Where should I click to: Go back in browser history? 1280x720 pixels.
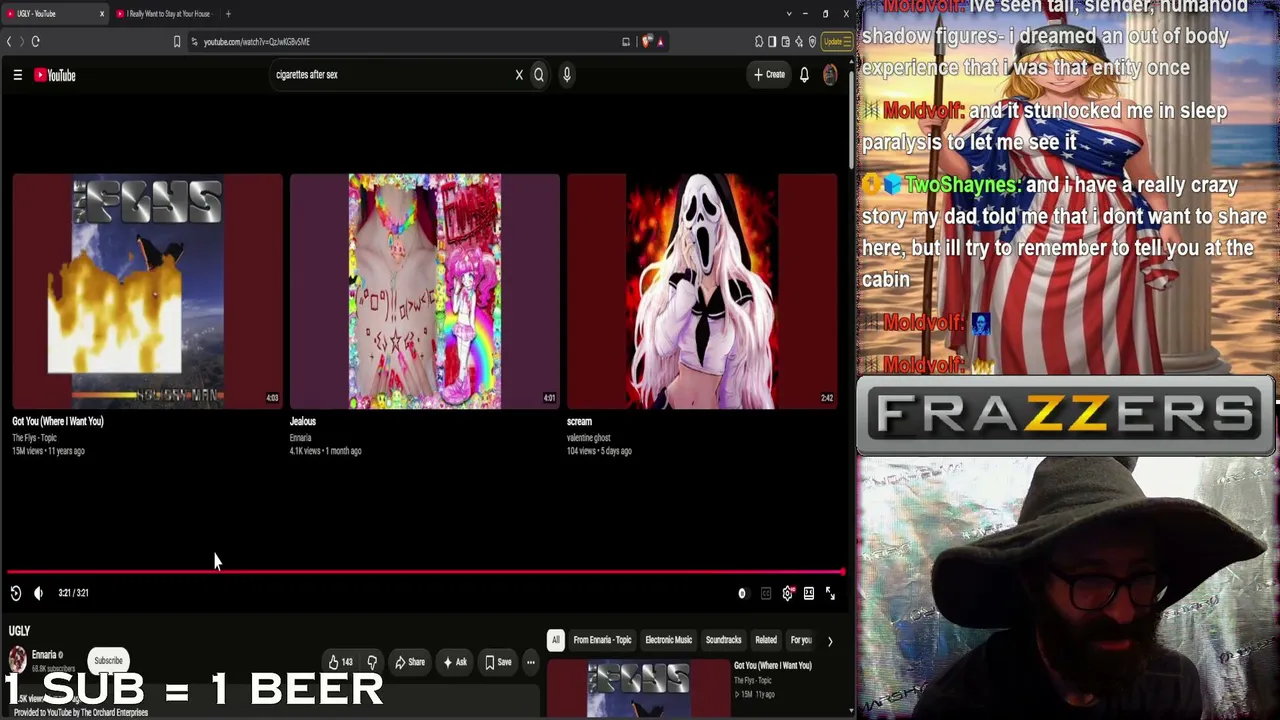(x=9, y=41)
